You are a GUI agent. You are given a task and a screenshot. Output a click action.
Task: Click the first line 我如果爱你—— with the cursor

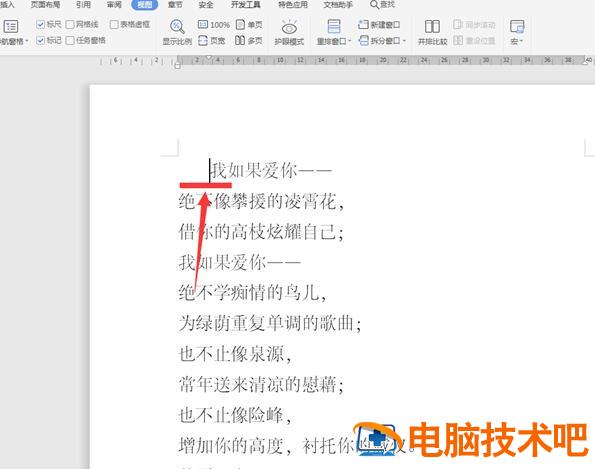(271, 170)
